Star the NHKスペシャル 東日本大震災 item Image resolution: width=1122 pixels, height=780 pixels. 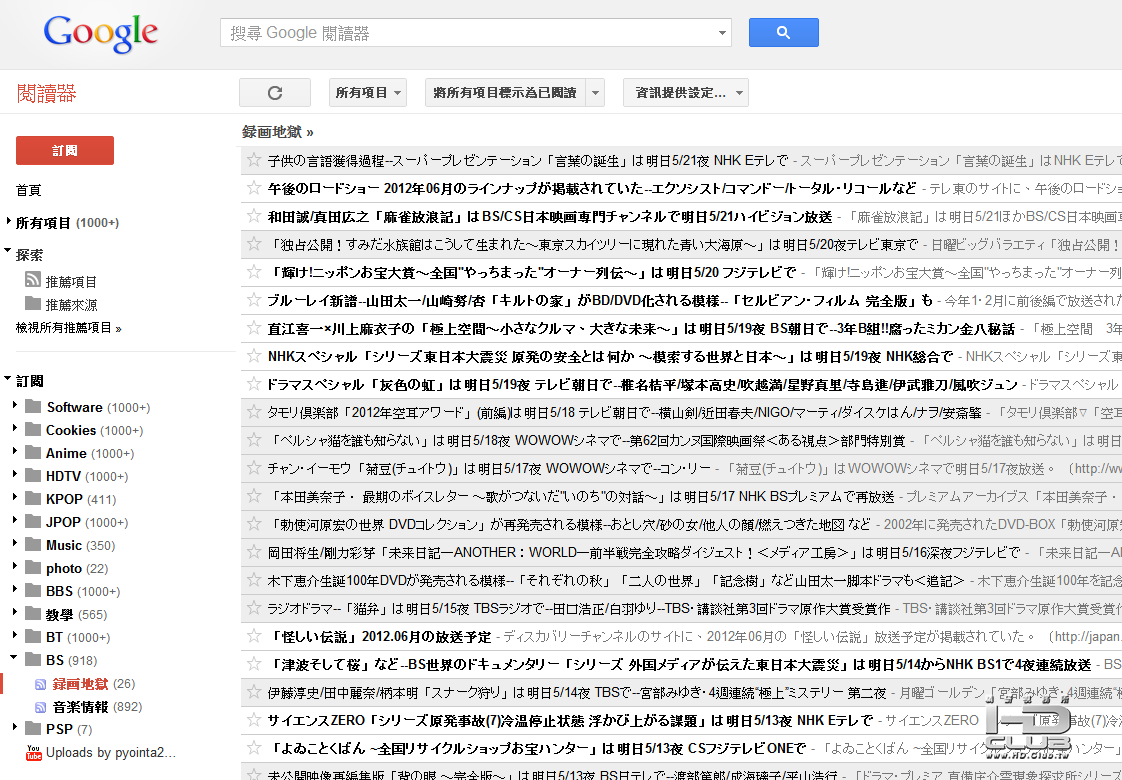(253, 355)
